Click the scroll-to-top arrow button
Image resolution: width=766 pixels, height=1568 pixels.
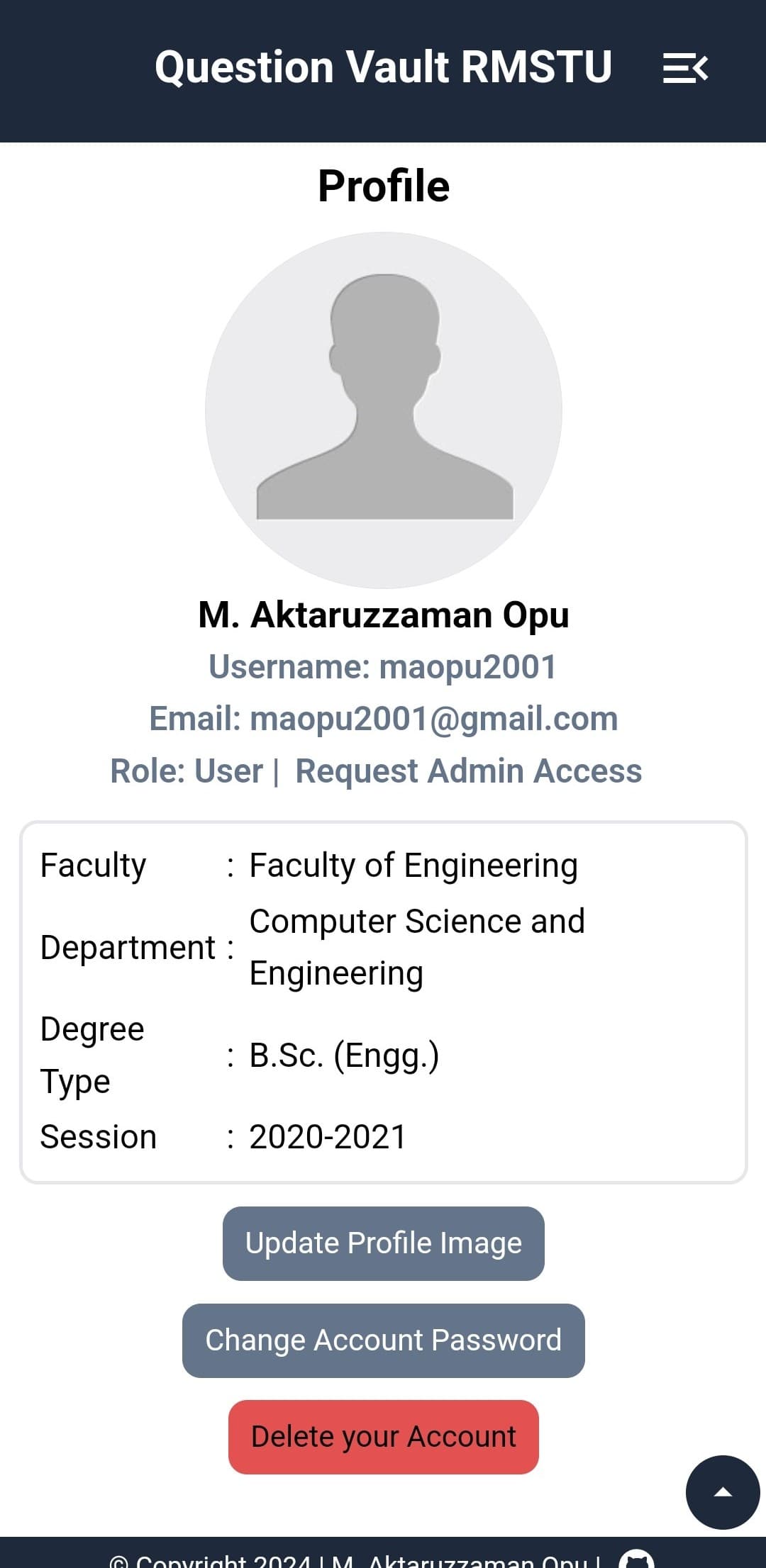(722, 1491)
